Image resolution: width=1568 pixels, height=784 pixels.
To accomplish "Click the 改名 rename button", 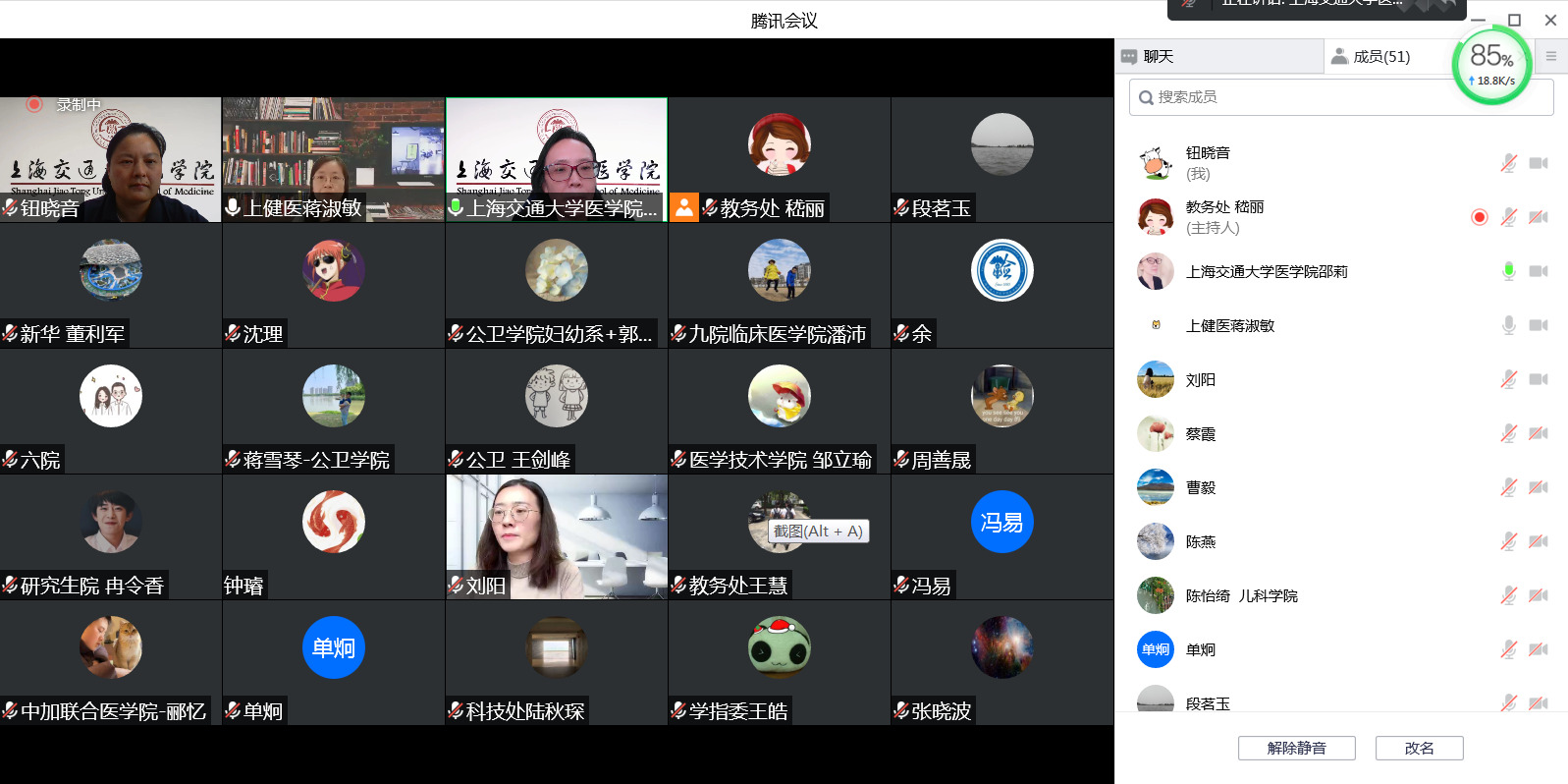I will [1419, 748].
